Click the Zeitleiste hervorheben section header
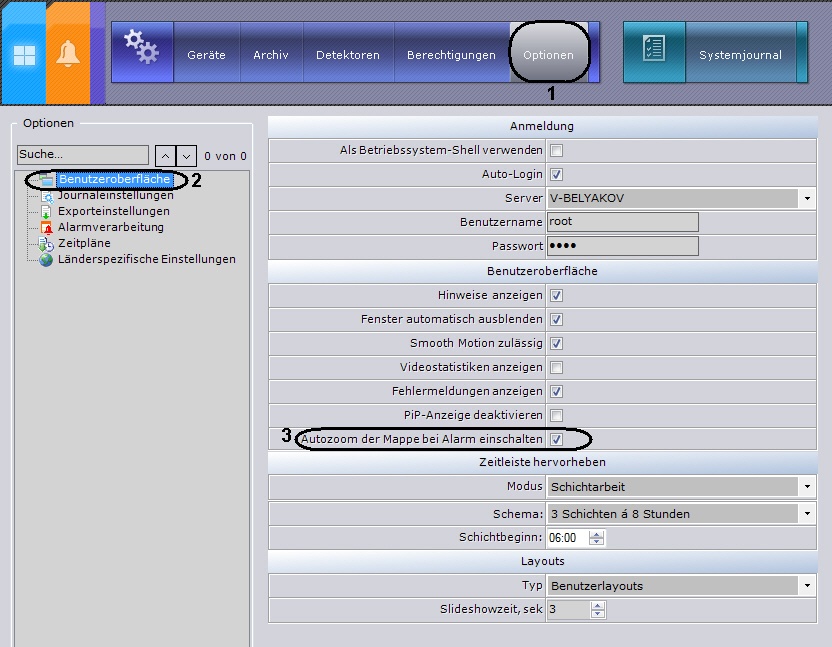The width and height of the screenshot is (832, 647). [x=542, y=462]
